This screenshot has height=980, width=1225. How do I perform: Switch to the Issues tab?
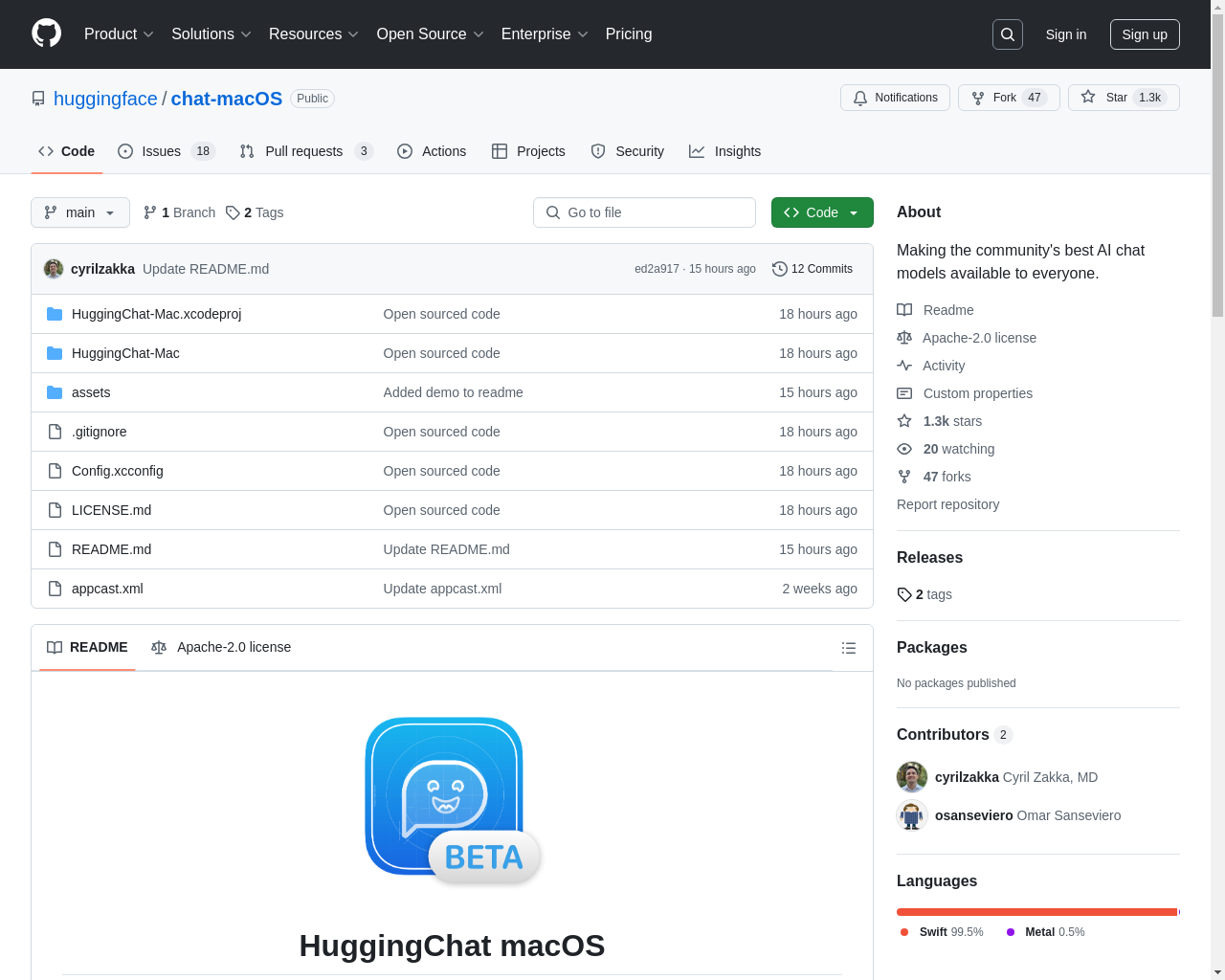tap(167, 151)
